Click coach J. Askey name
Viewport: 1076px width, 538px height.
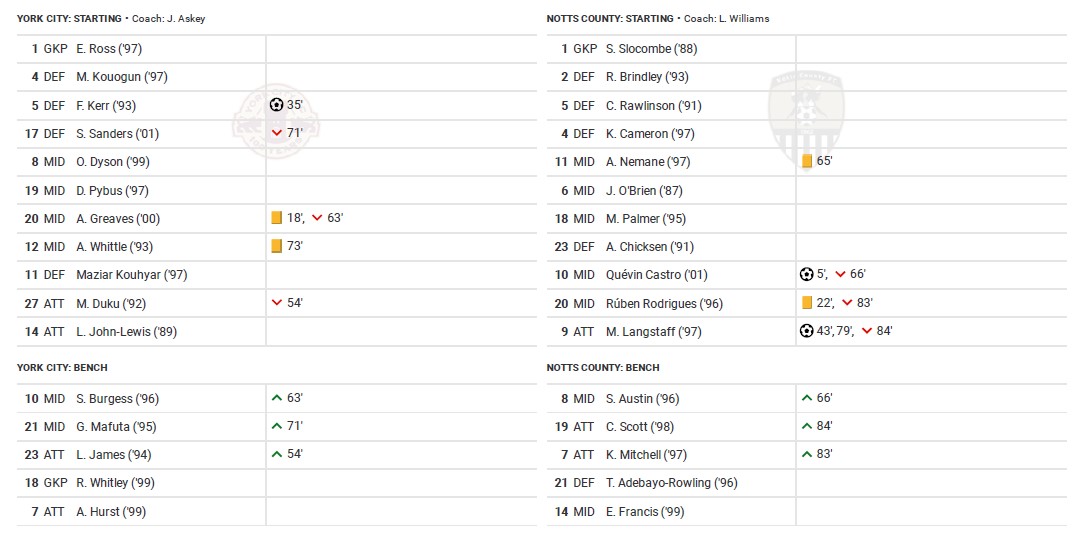pos(186,19)
